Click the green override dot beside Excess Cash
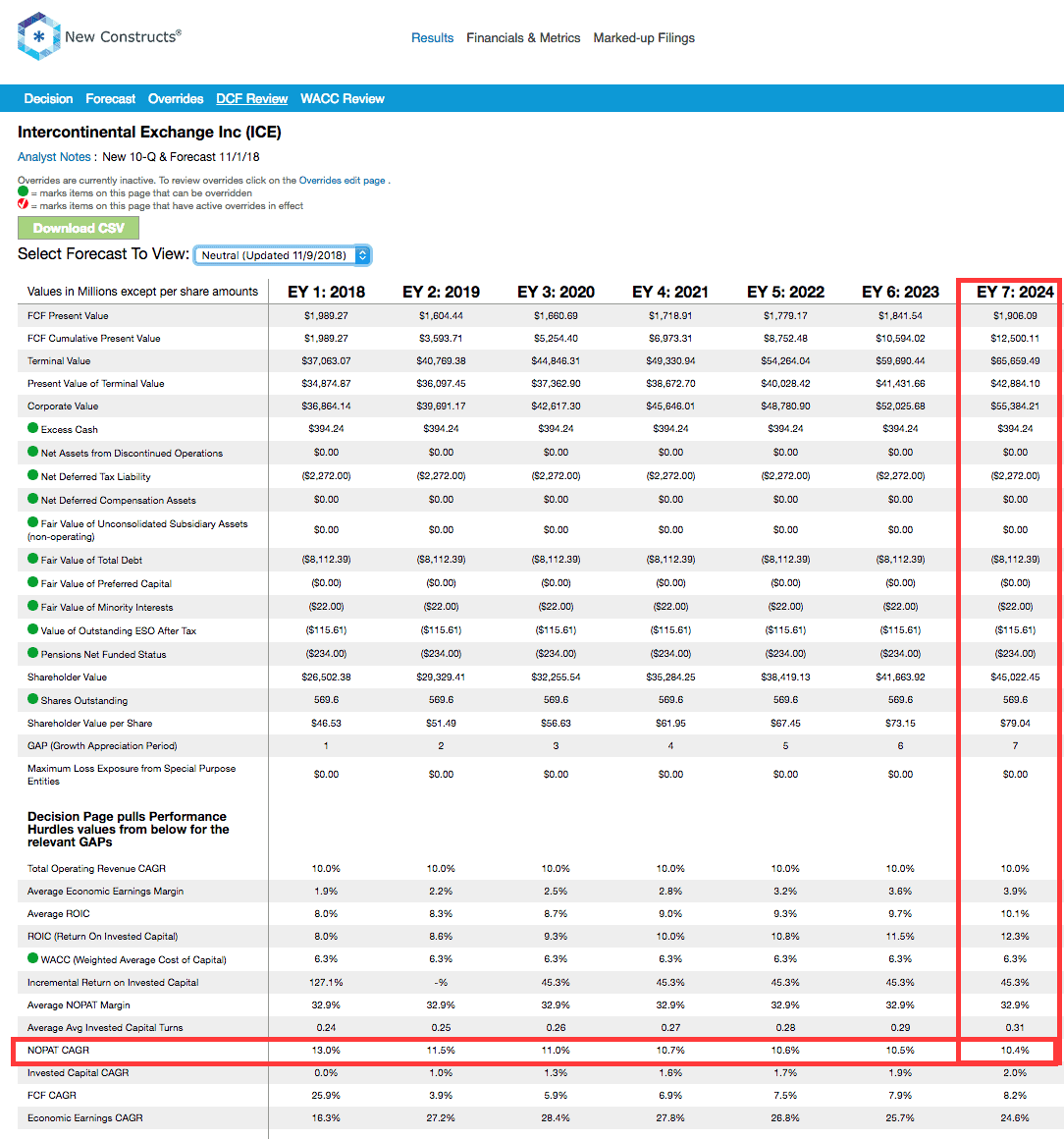The height and width of the screenshot is (1139, 1064). tap(32, 428)
